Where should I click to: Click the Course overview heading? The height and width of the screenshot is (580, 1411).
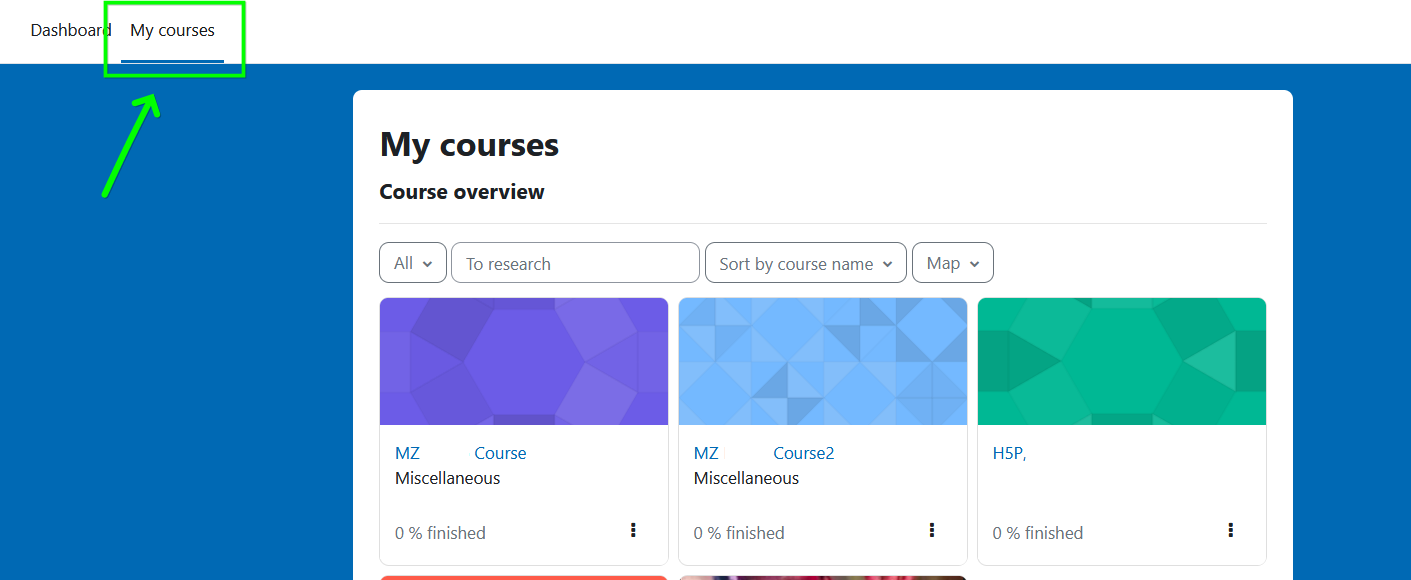click(462, 192)
